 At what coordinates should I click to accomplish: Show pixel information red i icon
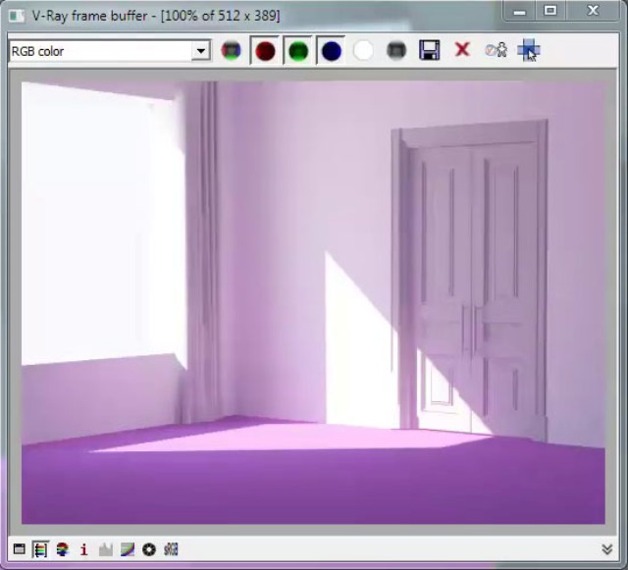84,549
